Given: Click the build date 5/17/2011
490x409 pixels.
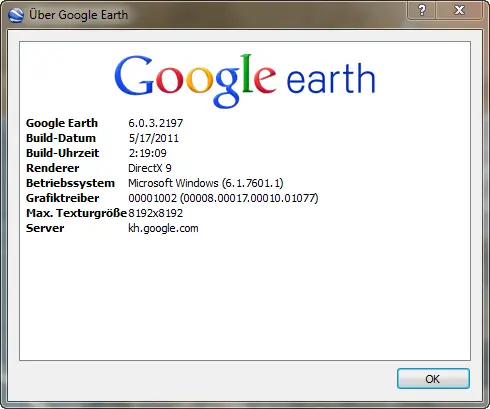Looking at the screenshot, I should 154,138.
